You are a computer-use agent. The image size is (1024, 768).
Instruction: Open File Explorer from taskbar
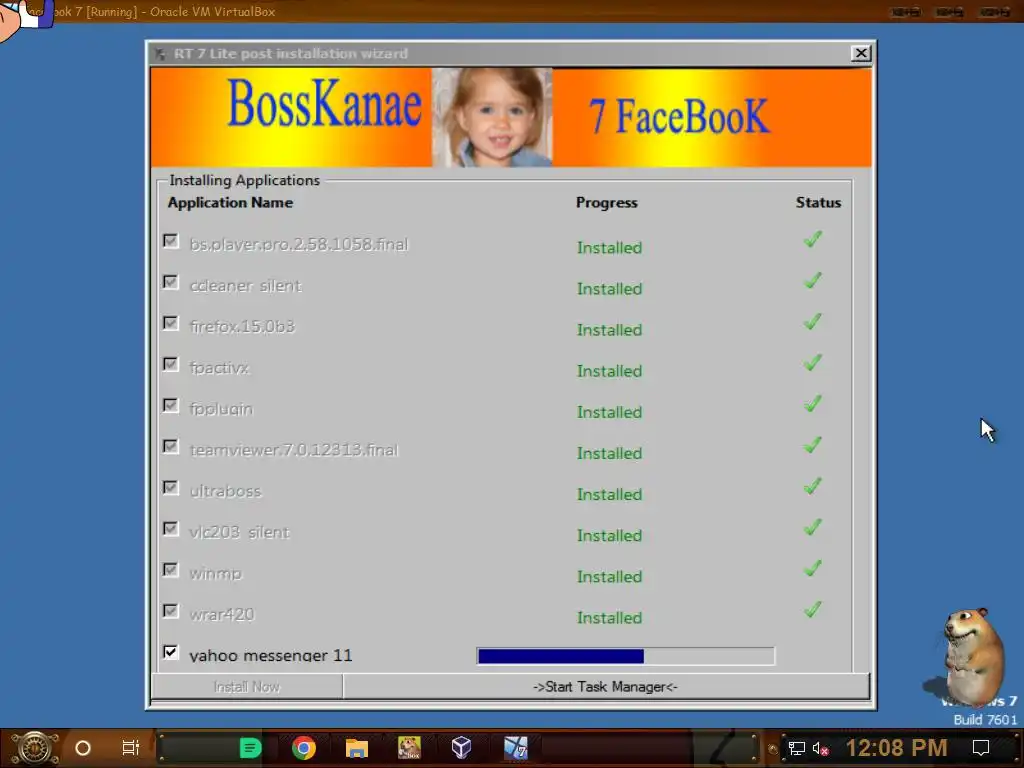coord(357,748)
